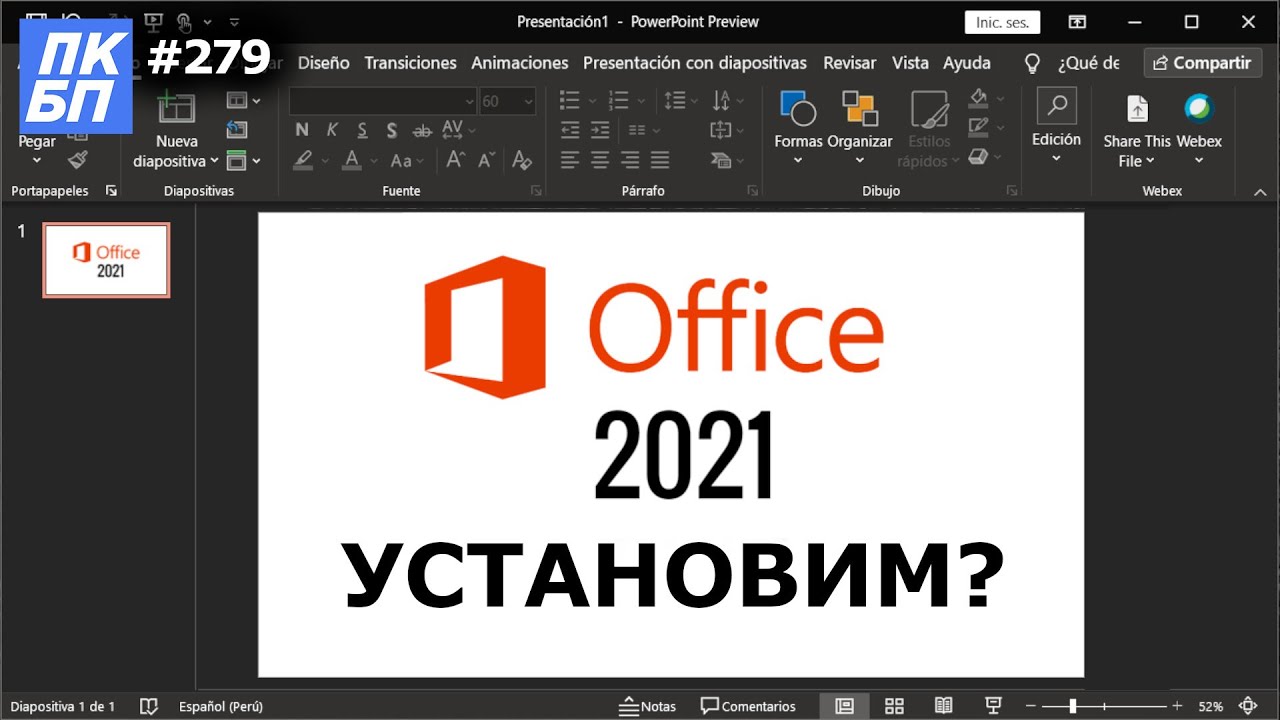Viewport: 1280px width, 720px height.
Task: Click the 52% zoom level value
Action: click(1211, 706)
